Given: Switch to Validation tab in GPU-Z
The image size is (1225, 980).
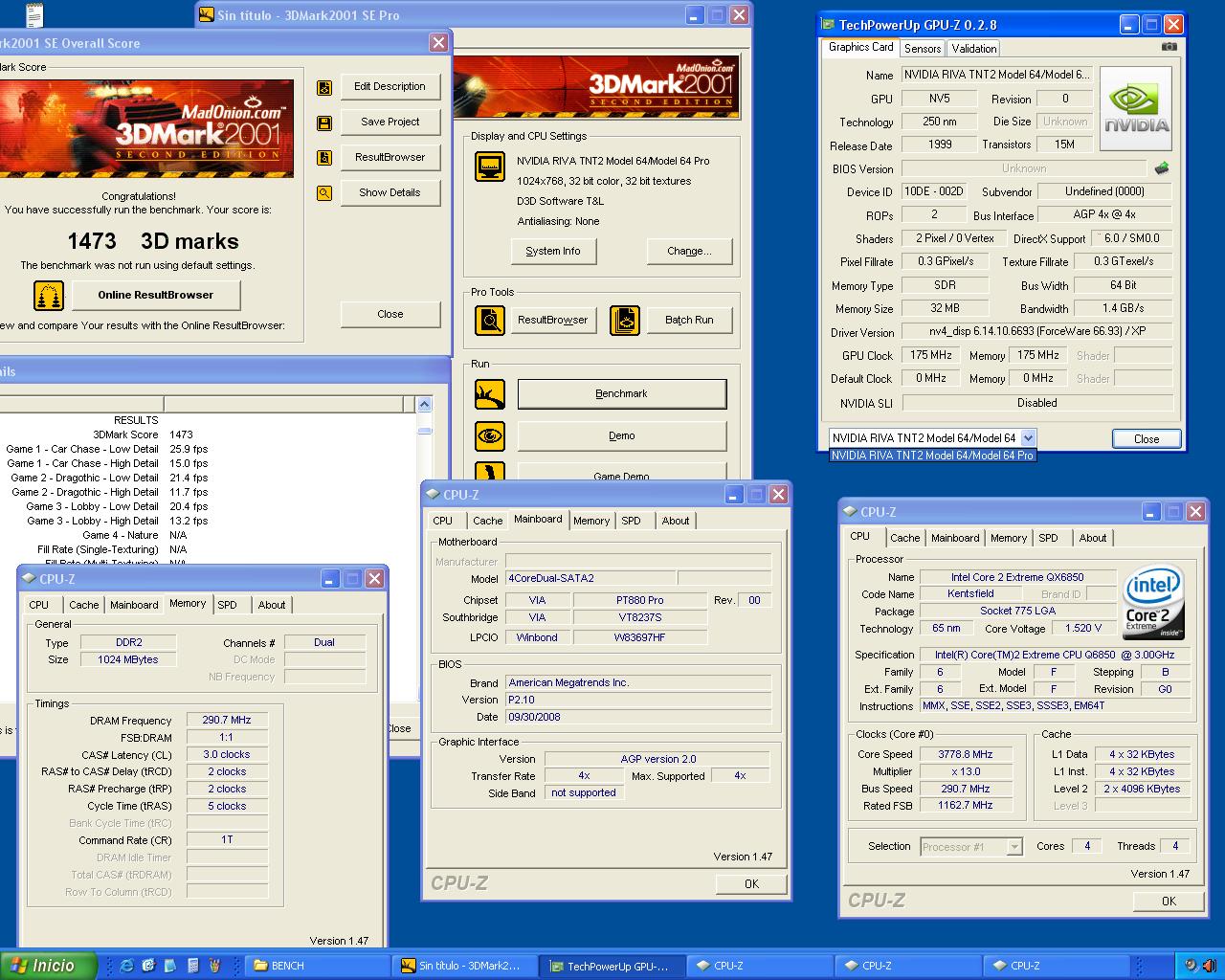Looking at the screenshot, I should [974, 49].
